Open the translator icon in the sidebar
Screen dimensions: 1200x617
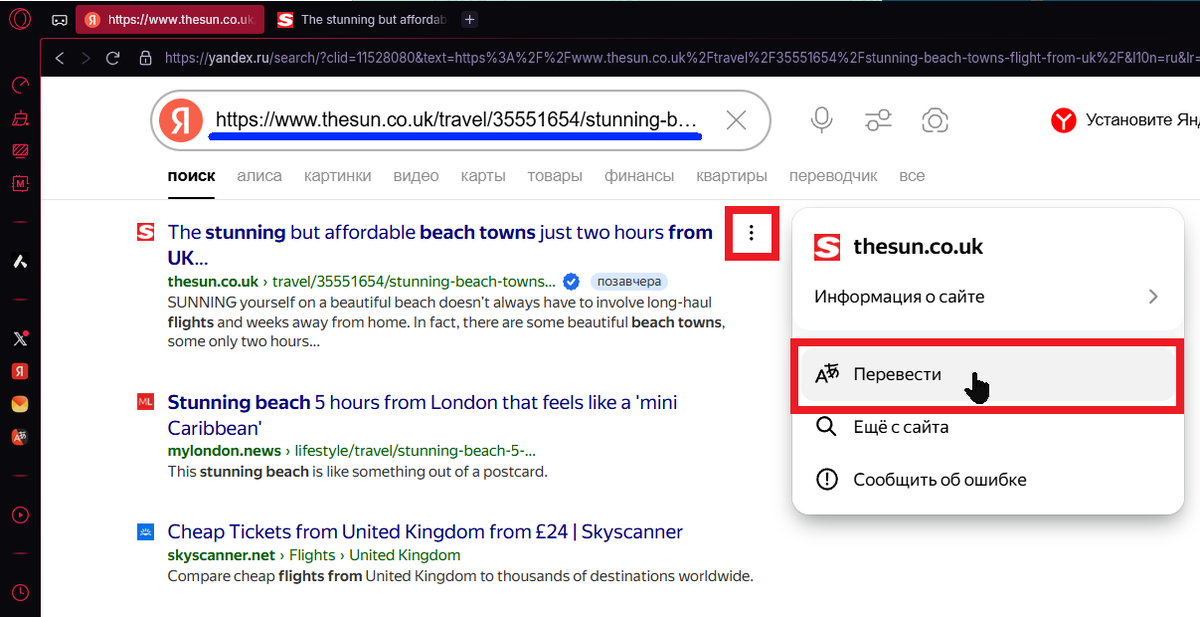point(20,437)
